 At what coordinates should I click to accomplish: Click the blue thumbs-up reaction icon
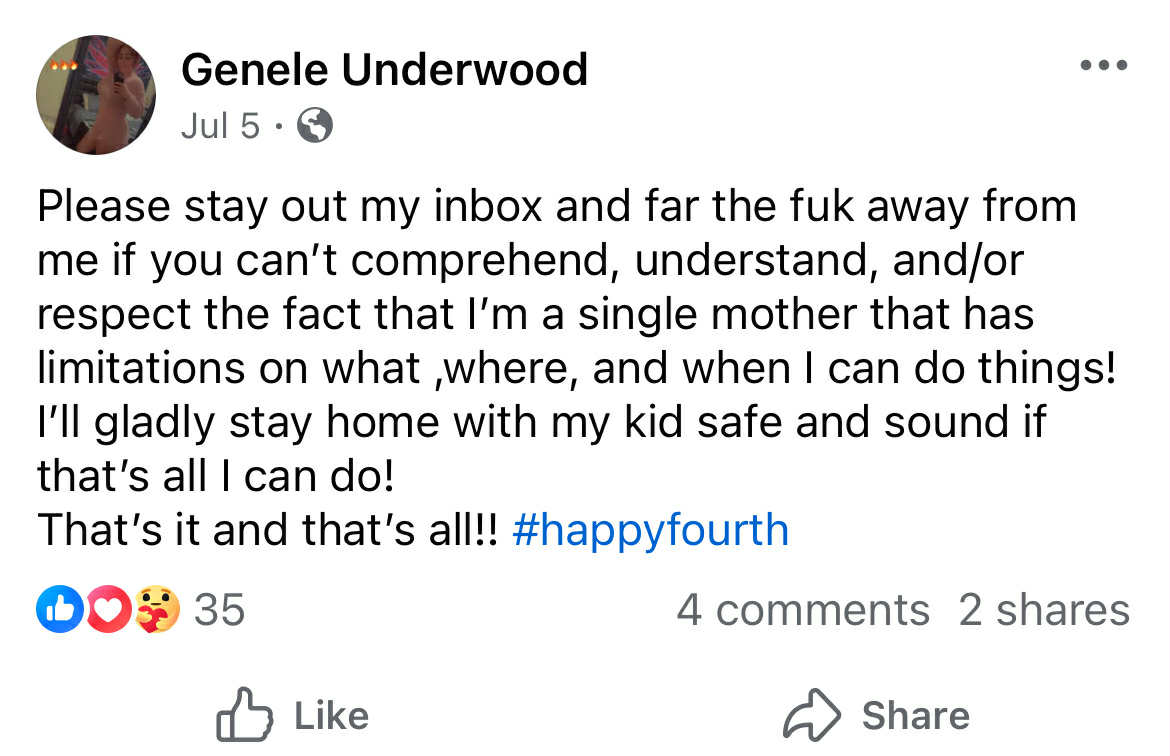tap(55, 610)
